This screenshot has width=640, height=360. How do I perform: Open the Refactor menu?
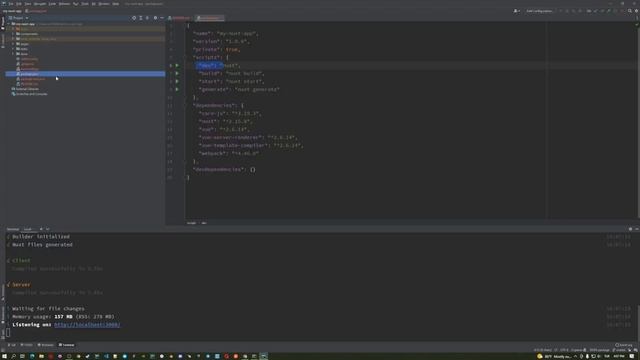64,4
